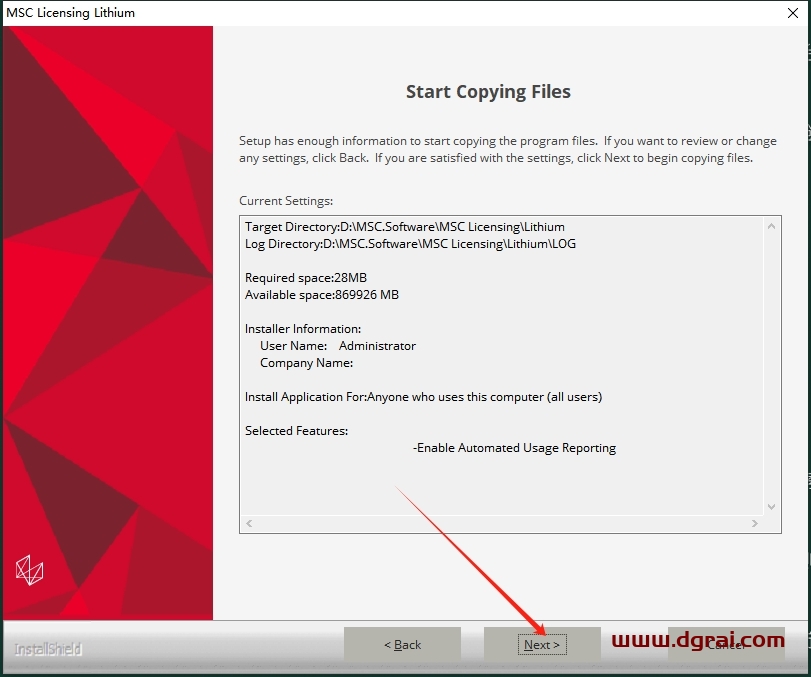The width and height of the screenshot is (811, 677).
Task: Click the 'MSC Licensing Lithium' window title
Action: point(70,13)
